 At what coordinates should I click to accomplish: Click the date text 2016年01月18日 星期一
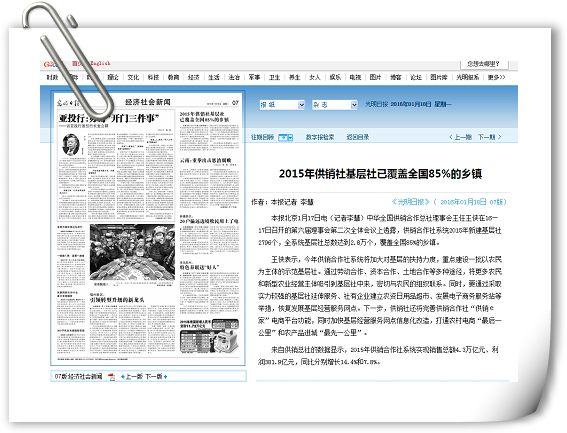point(421,104)
